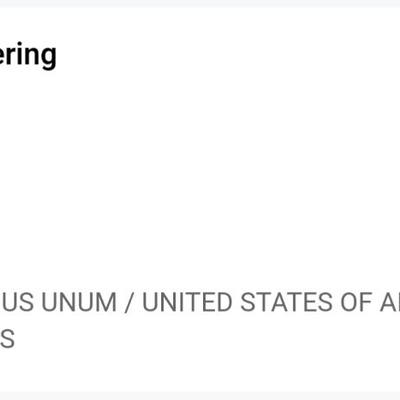Click the word "UNUM"
Screen dimensions: 400x400
click(79, 302)
